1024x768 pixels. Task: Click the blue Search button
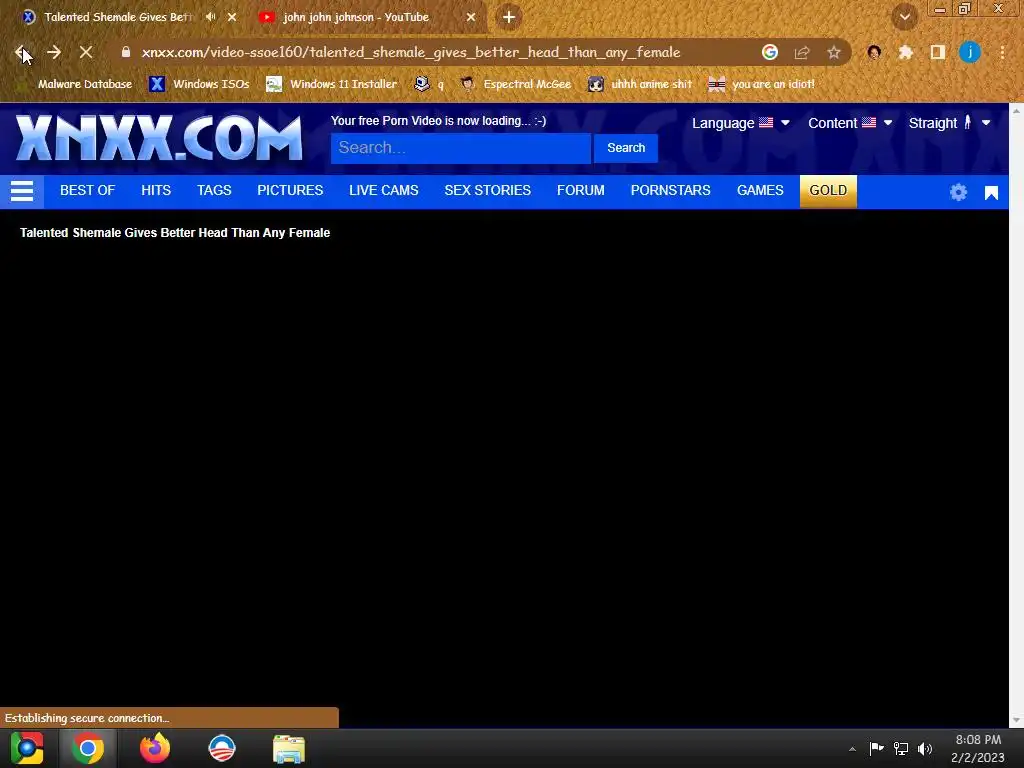tap(626, 148)
